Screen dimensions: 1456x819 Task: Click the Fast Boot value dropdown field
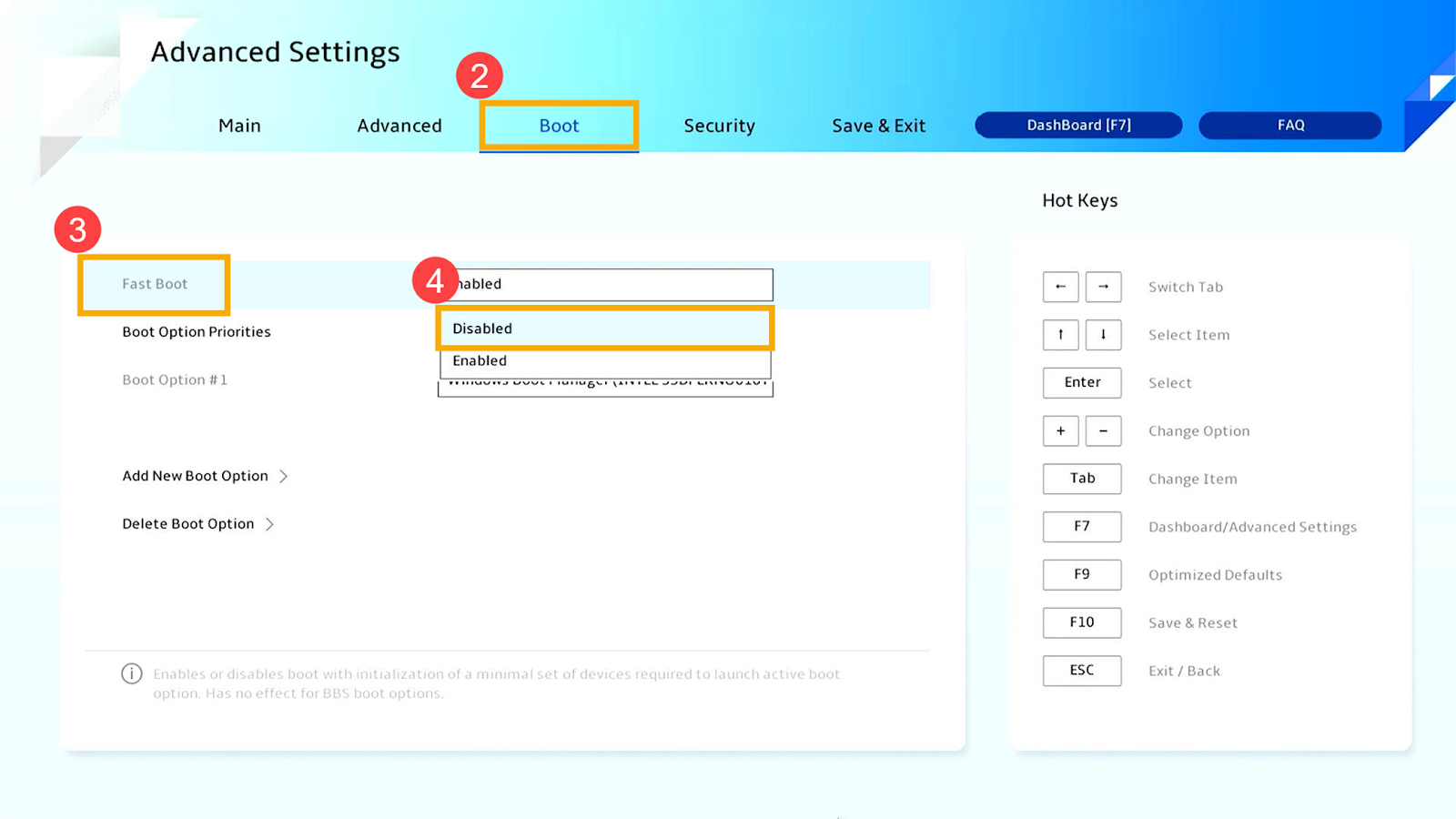point(606,284)
